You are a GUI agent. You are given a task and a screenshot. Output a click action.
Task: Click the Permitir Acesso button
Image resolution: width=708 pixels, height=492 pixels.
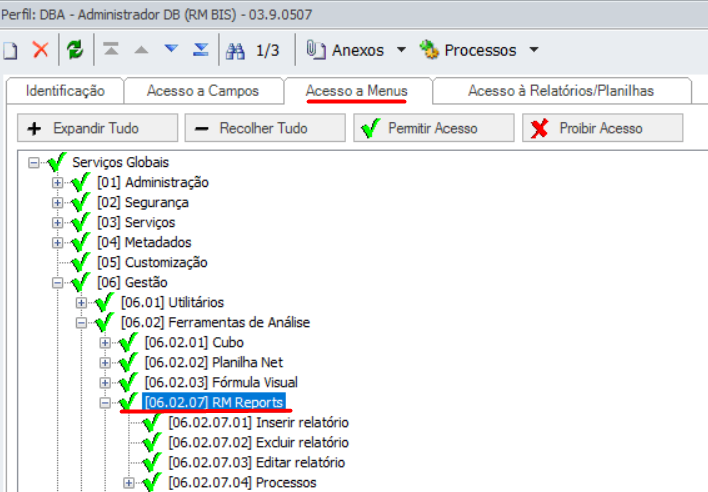(433, 128)
